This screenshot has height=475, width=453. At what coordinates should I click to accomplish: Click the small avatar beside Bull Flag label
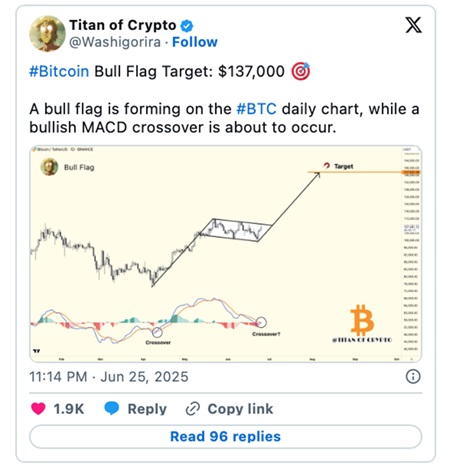[x=49, y=167]
